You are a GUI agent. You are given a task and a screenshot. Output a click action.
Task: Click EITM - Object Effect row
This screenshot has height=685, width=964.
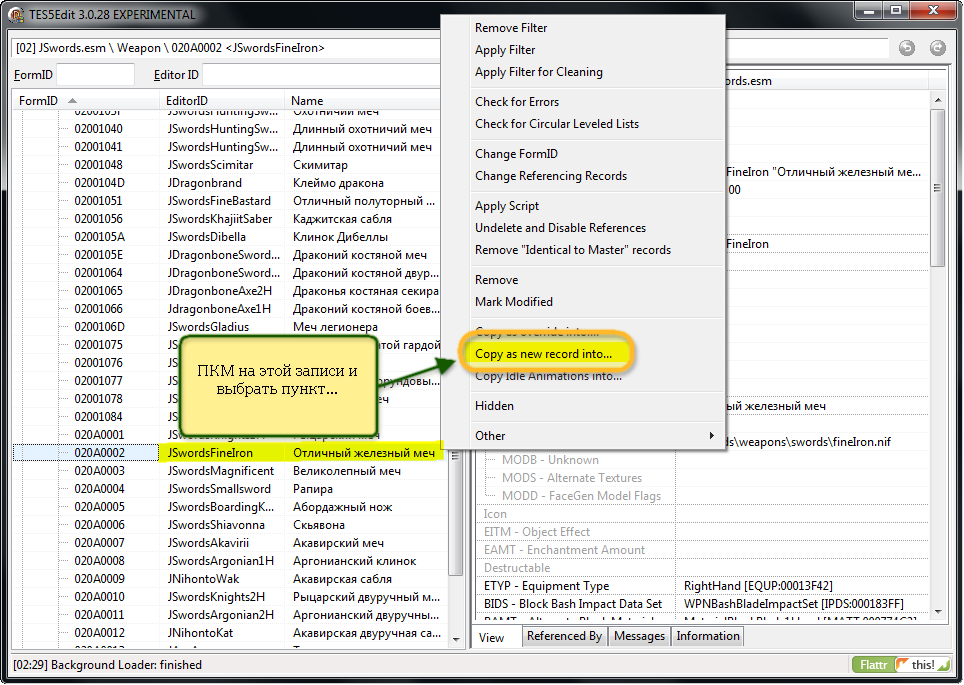pyautogui.click(x=703, y=532)
